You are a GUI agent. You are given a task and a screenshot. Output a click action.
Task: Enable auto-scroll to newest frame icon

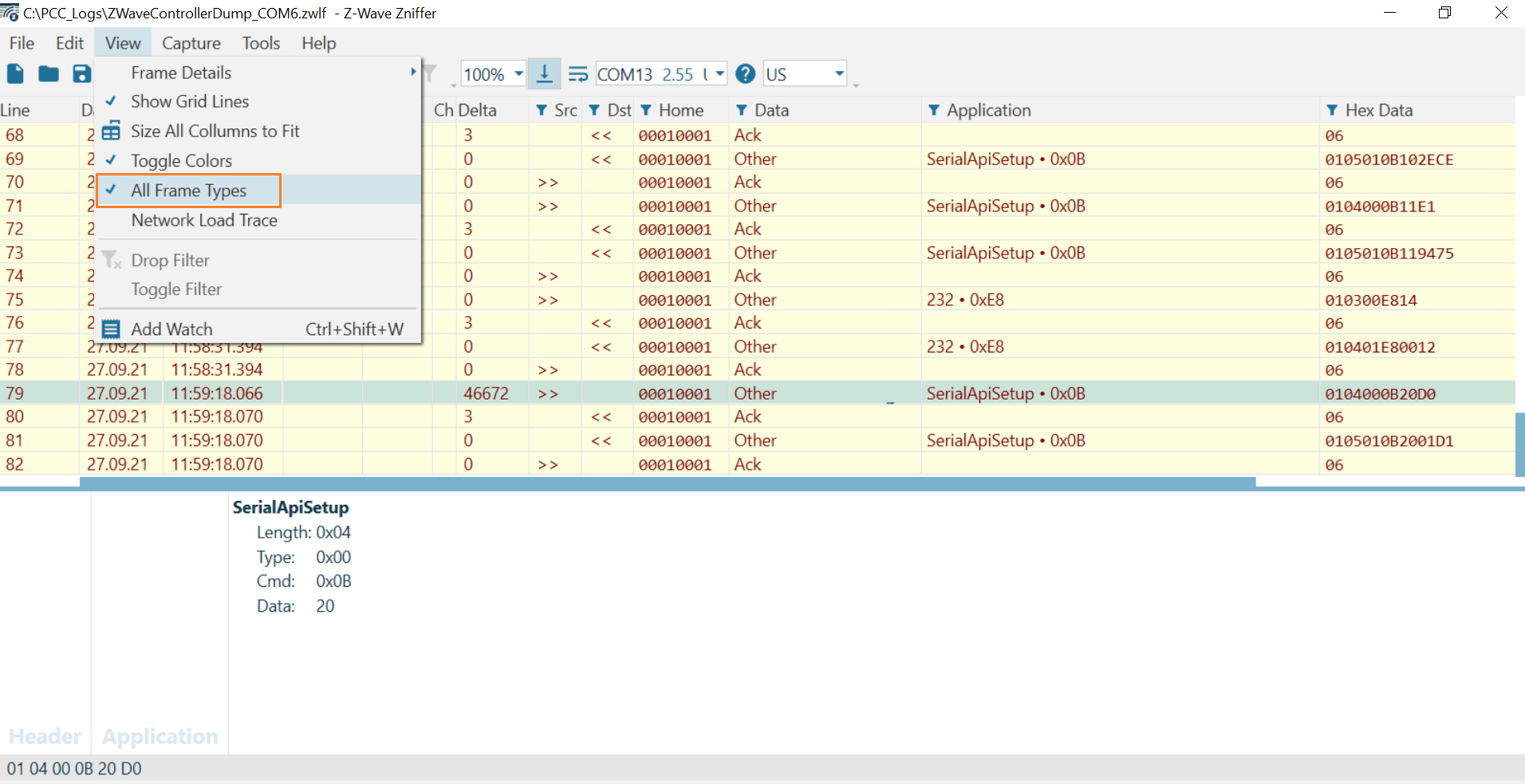coord(546,73)
